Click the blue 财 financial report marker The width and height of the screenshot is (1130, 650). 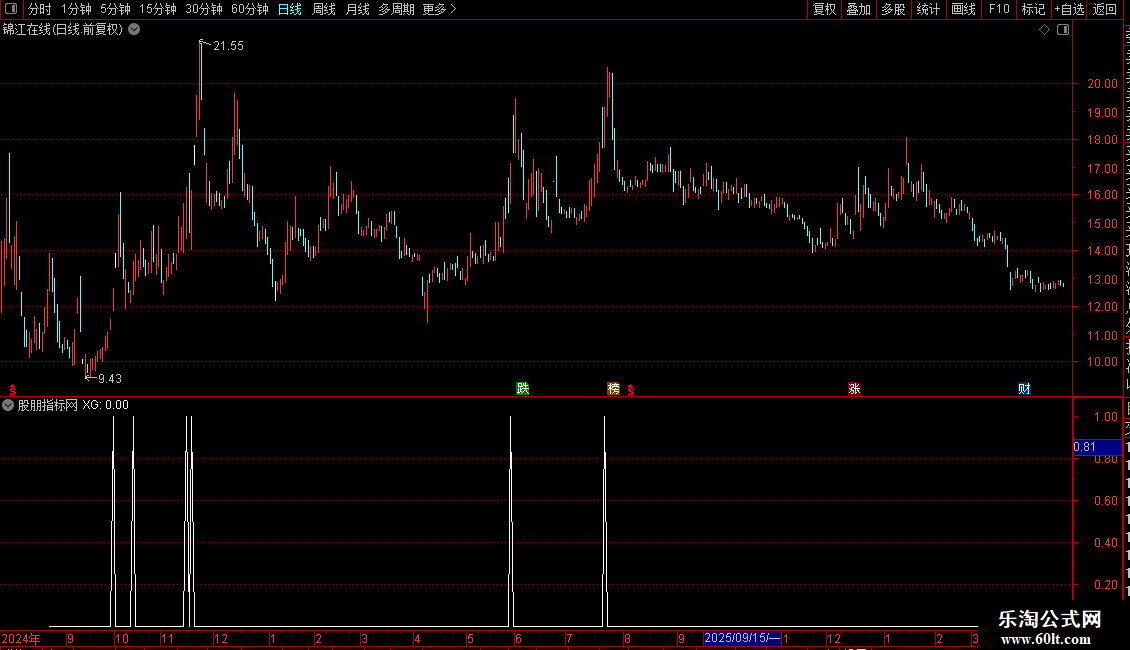point(1024,388)
